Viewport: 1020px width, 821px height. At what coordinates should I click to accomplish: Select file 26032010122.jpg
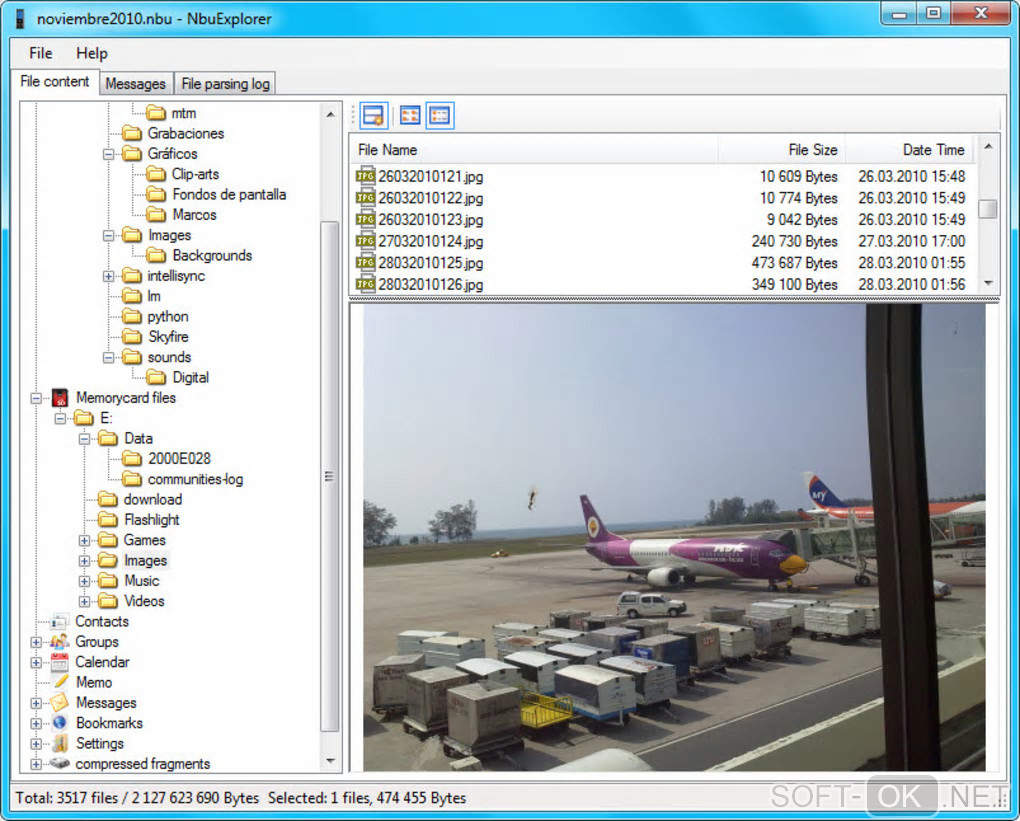click(430, 198)
